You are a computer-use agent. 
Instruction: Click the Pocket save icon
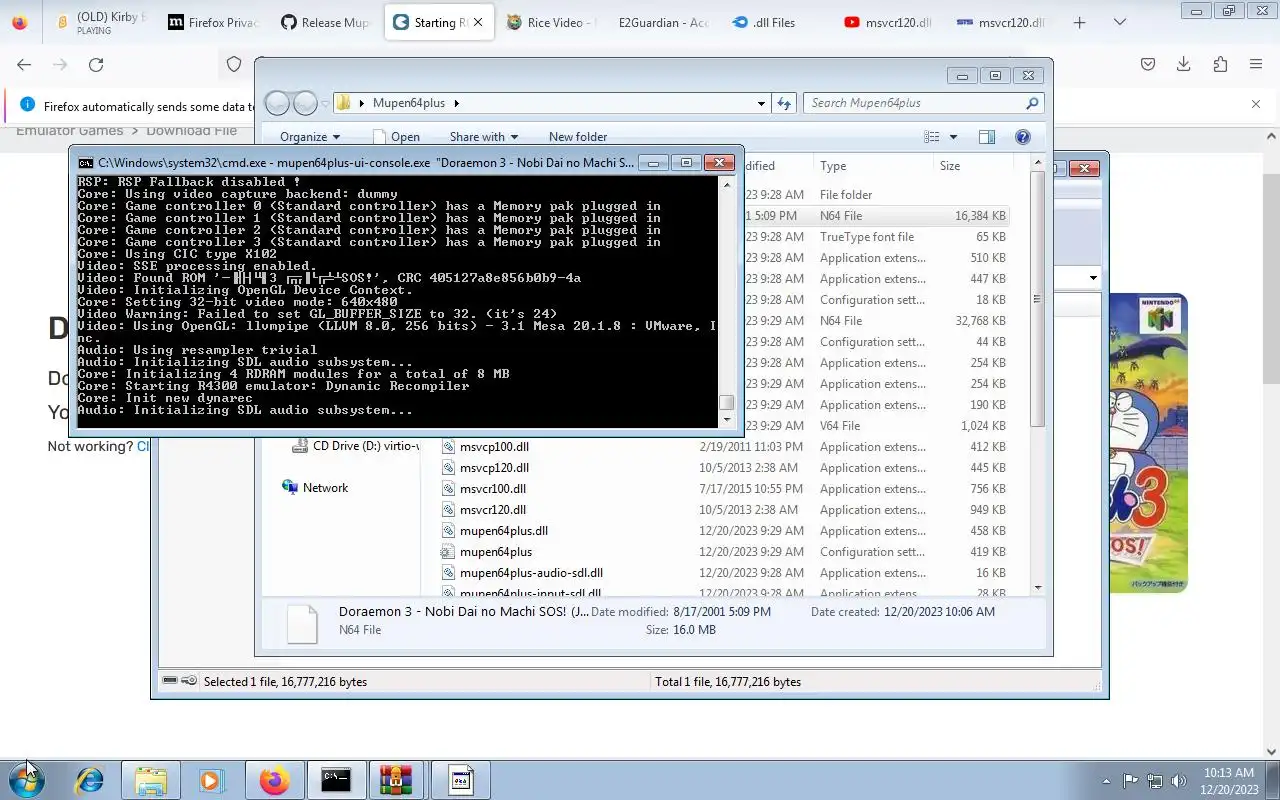[1148, 64]
